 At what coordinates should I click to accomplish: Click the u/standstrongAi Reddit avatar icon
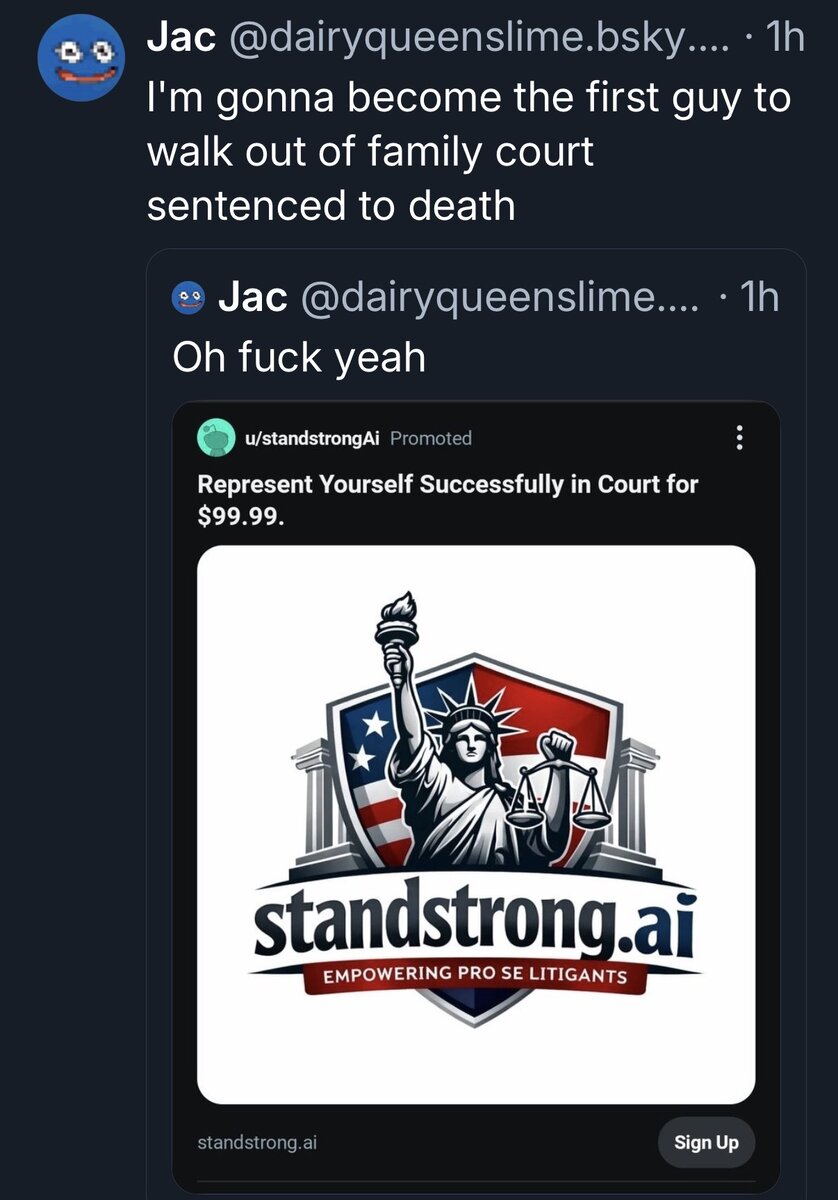213,438
